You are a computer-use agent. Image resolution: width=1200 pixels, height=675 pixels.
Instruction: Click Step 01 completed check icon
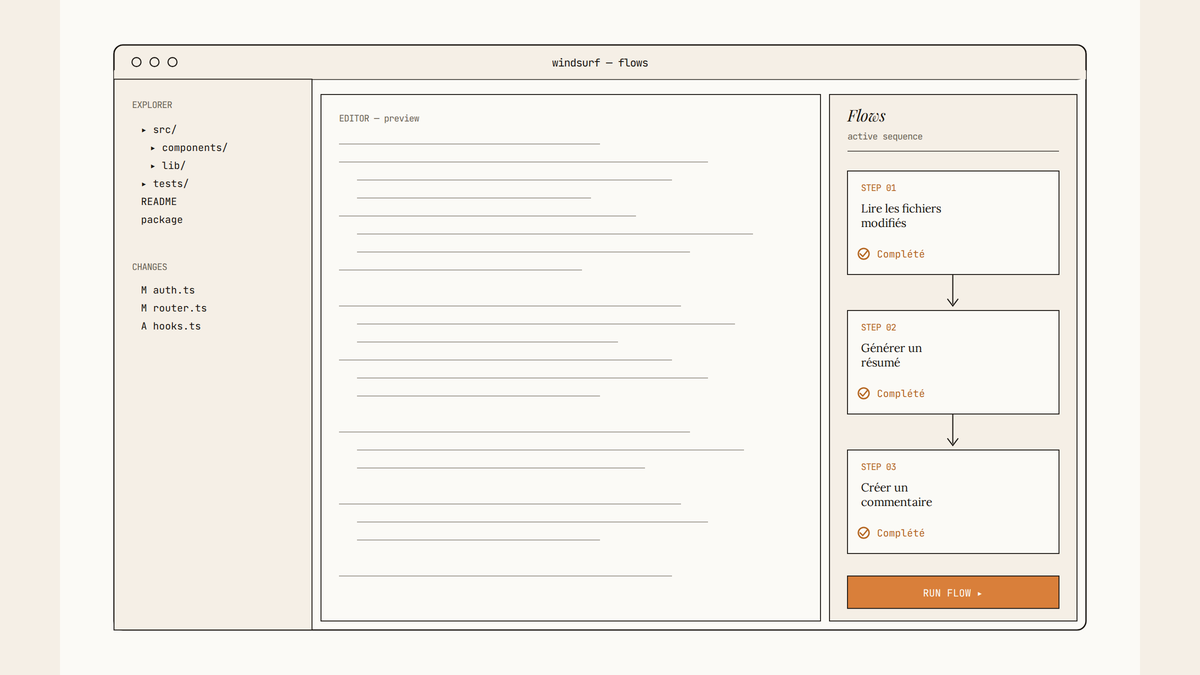864,254
